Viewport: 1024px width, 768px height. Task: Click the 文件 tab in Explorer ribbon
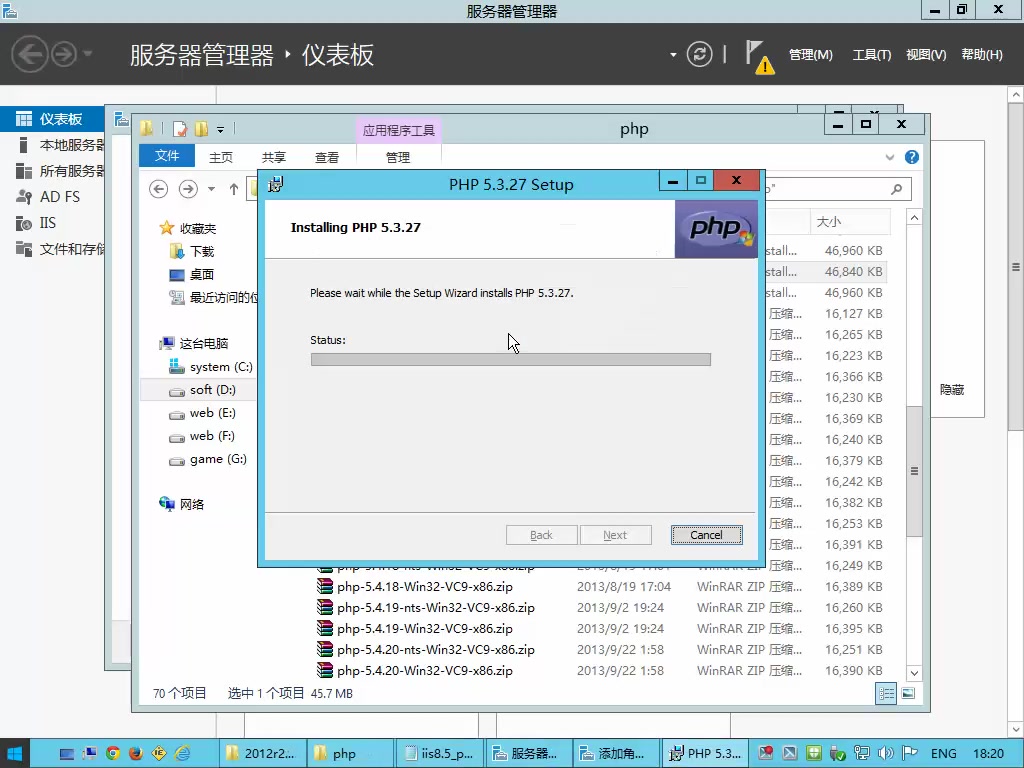(167, 156)
